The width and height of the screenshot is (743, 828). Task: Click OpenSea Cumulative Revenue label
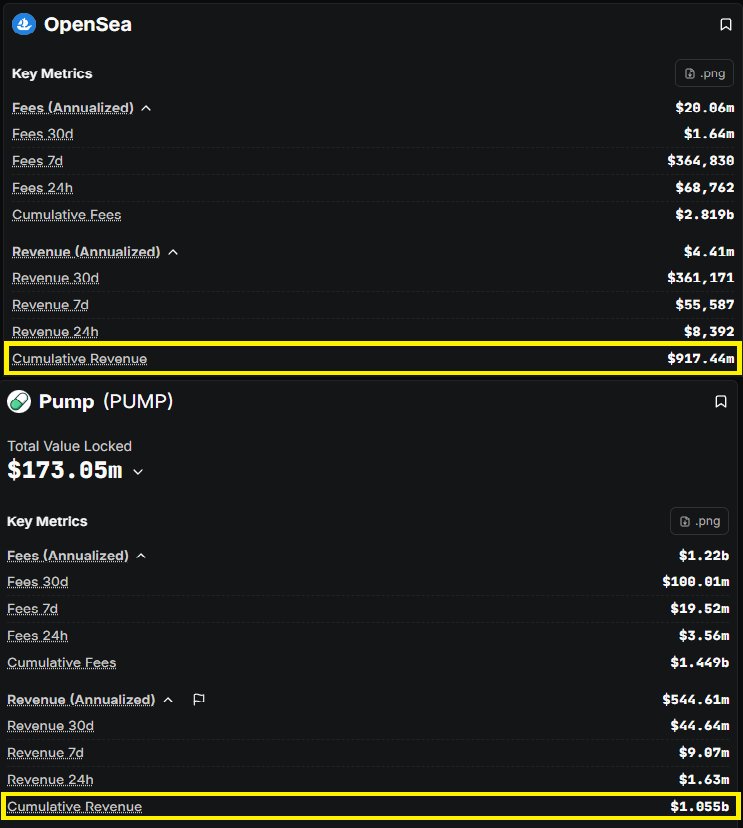79,359
